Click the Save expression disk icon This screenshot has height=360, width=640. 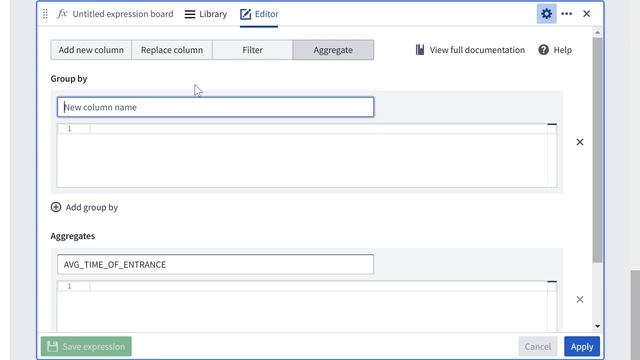(52, 347)
